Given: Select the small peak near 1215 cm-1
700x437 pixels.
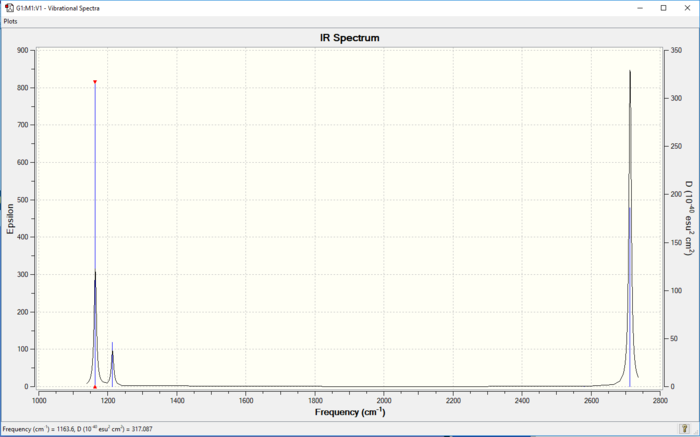Looking at the screenshot, I should (x=112, y=364).
